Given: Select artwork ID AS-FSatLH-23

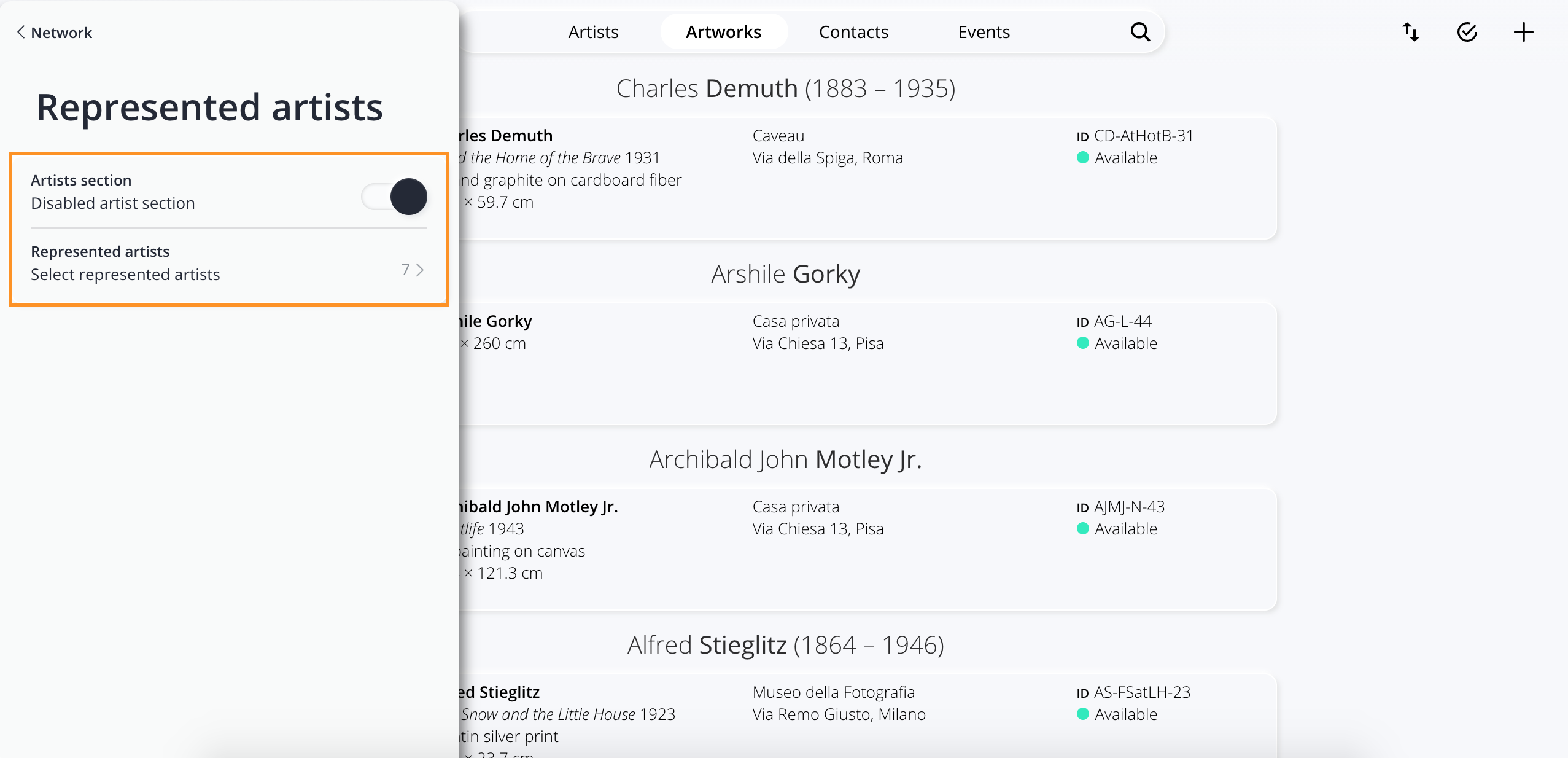Looking at the screenshot, I should (1133, 692).
